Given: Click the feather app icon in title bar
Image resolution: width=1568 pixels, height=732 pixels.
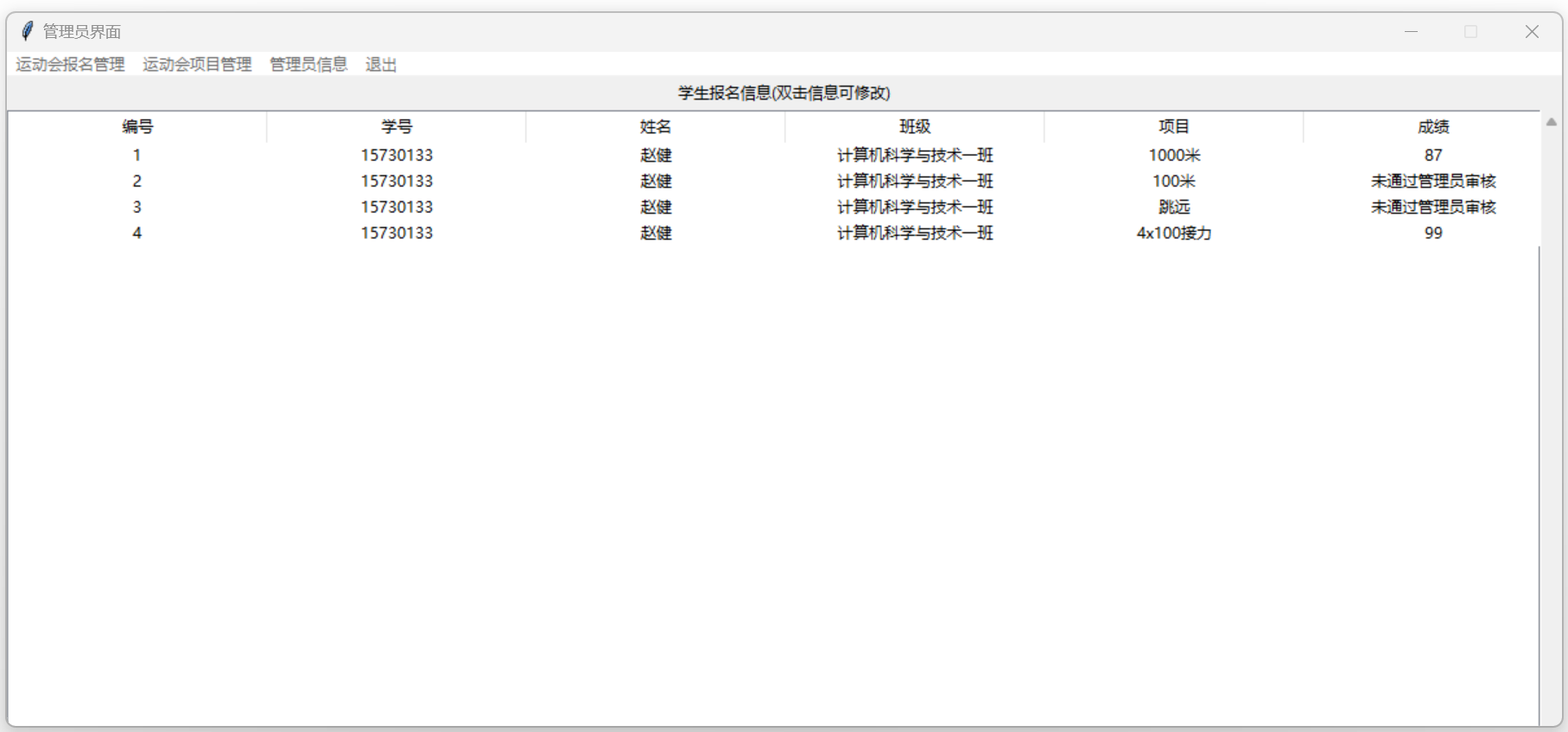Looking at the screenshot, I should click(x=27, y=31).
